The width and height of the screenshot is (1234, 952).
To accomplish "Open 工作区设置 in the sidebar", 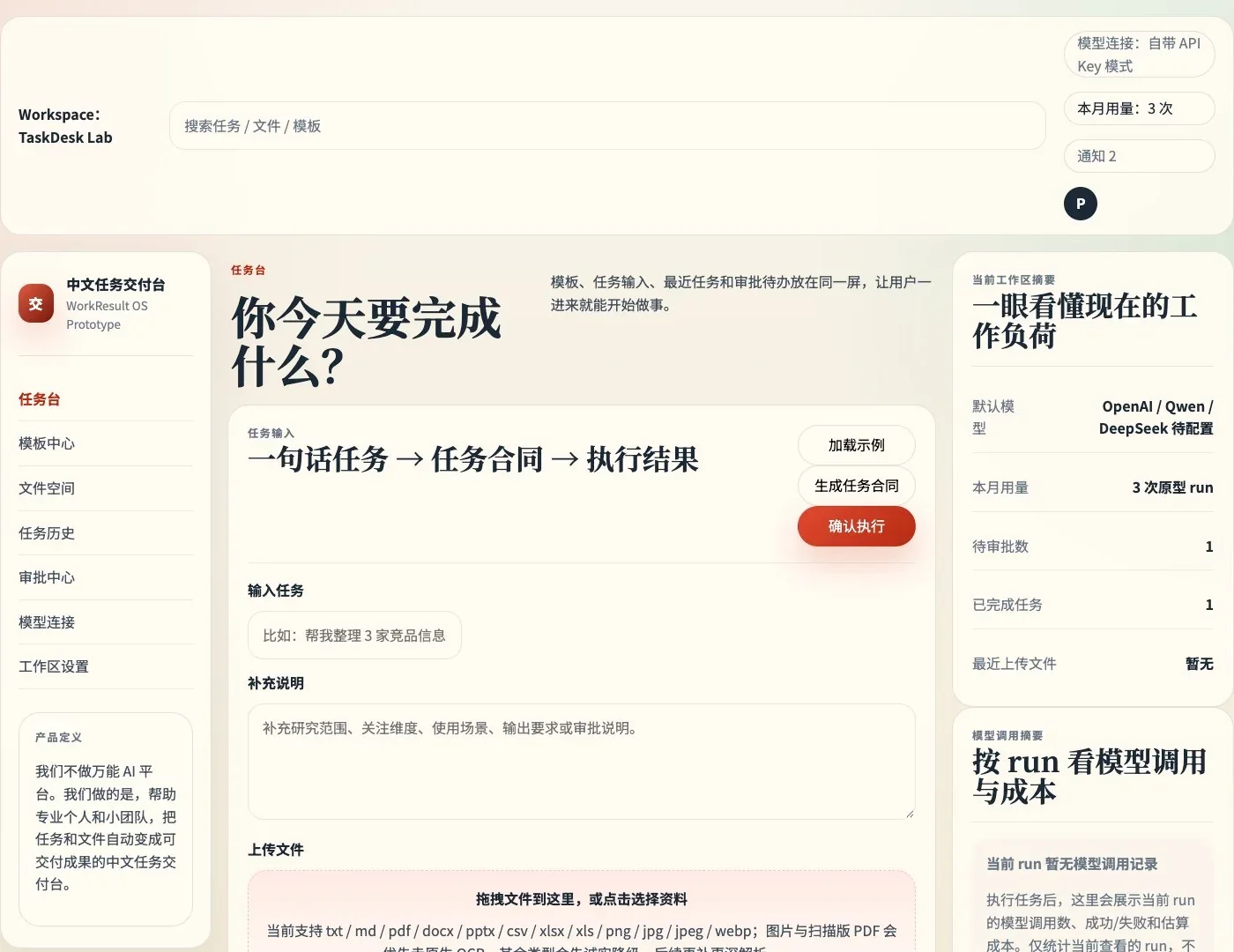I will coord(106,666).
